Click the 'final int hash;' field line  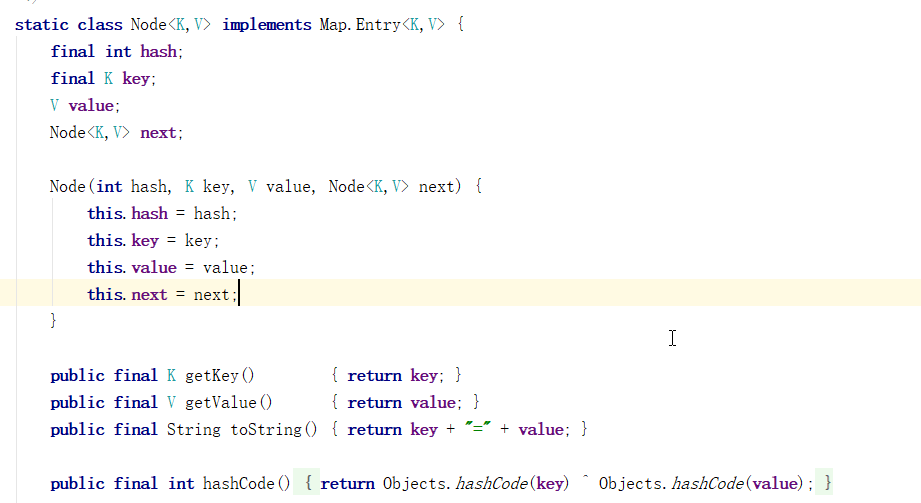click(117, 52)
